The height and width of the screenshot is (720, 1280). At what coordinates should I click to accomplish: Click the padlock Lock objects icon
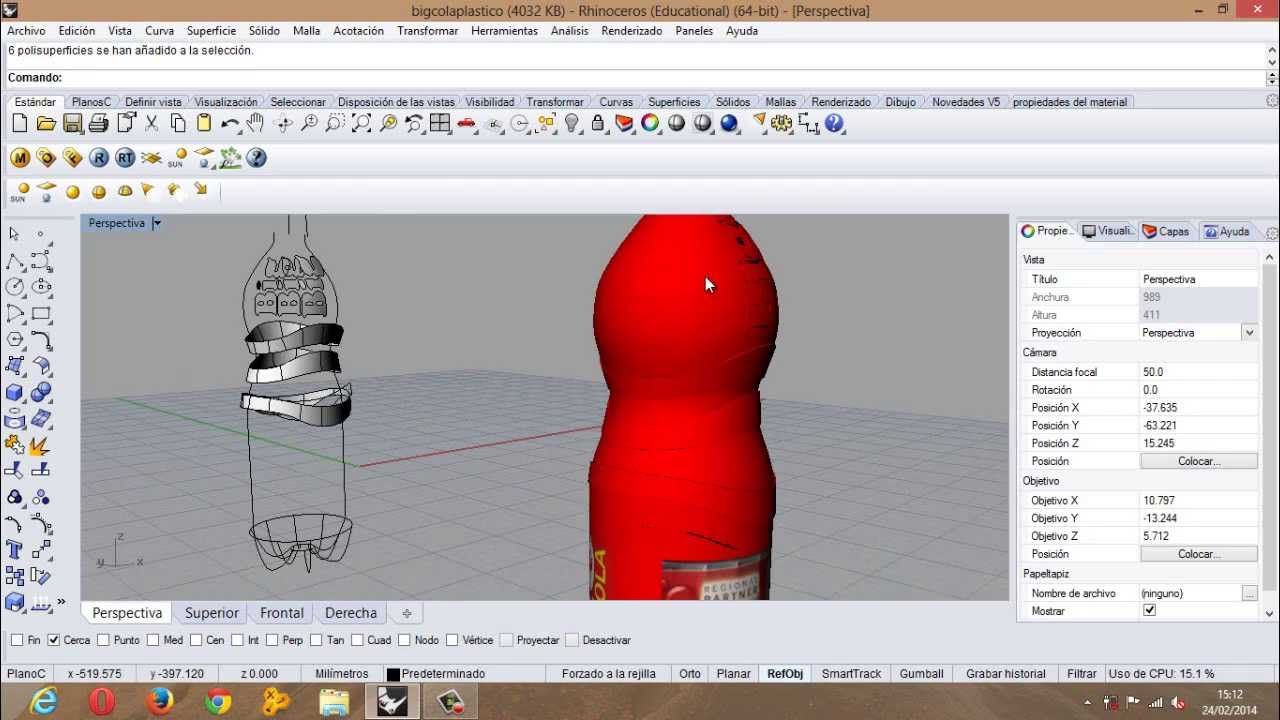598,124
